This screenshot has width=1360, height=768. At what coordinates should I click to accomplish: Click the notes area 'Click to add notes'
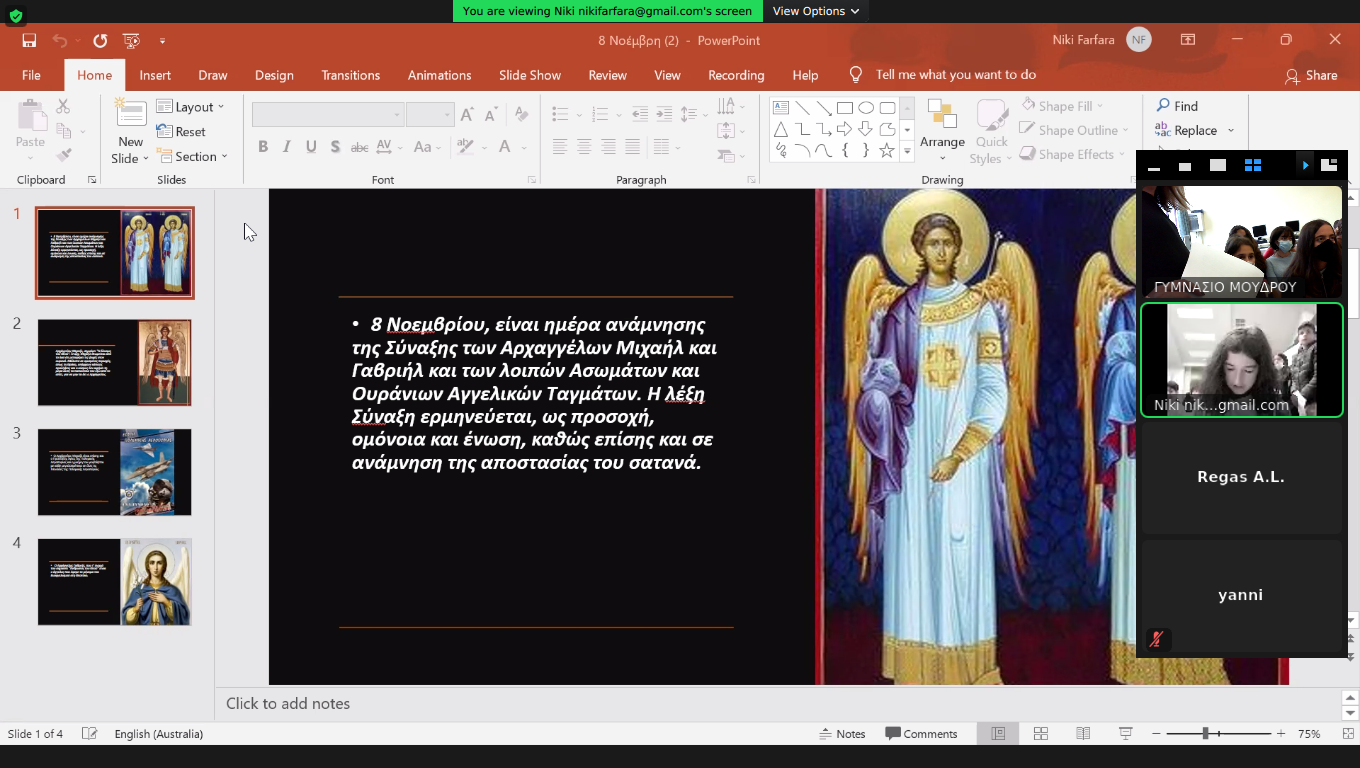pyautogui.click(x=288, y=703)
